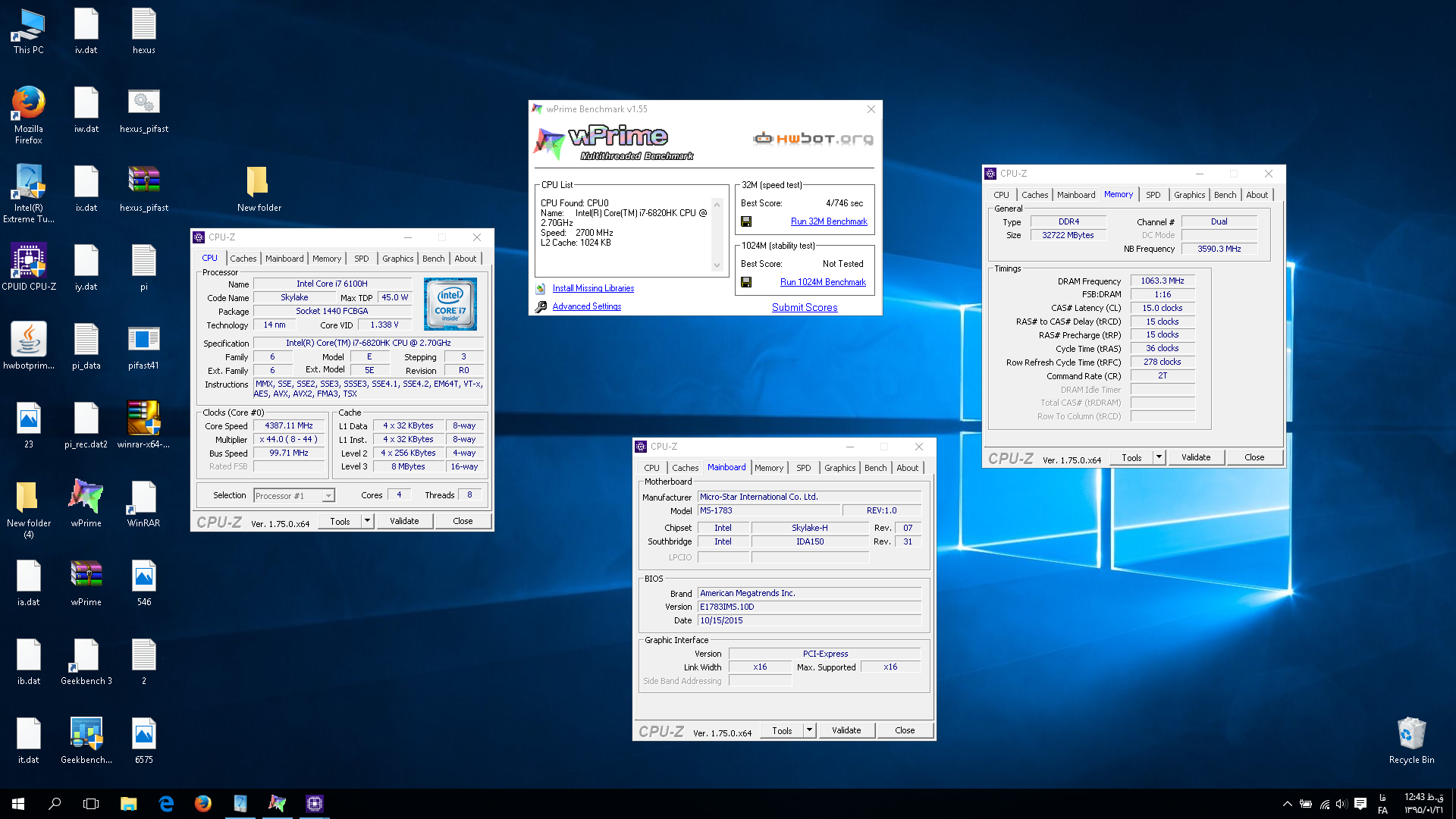The width and height of the screenshot is (1456, 819).
Task: Open the WinRAR desktop shortcut
Action: 144,504
